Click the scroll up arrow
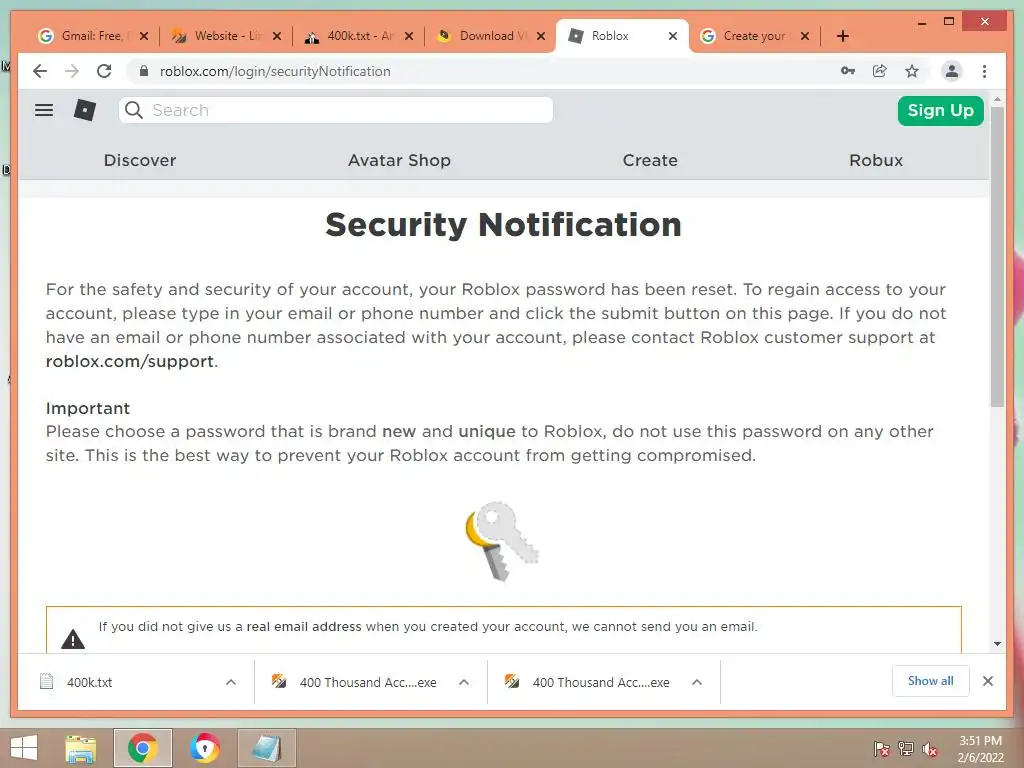The width and height of the screenshot is (1024, 768). [x=997, y=100]
